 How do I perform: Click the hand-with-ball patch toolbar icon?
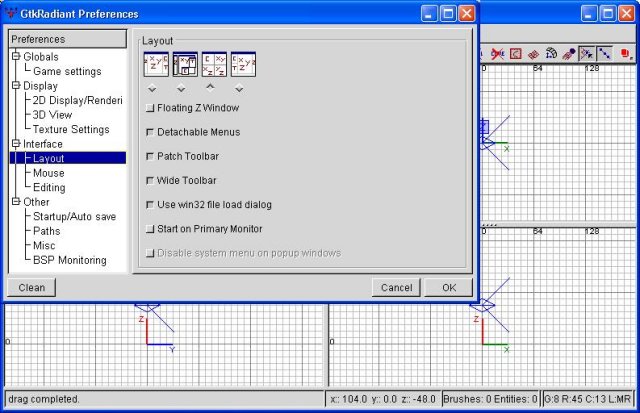pyautogui.click(x=569, y=53)
